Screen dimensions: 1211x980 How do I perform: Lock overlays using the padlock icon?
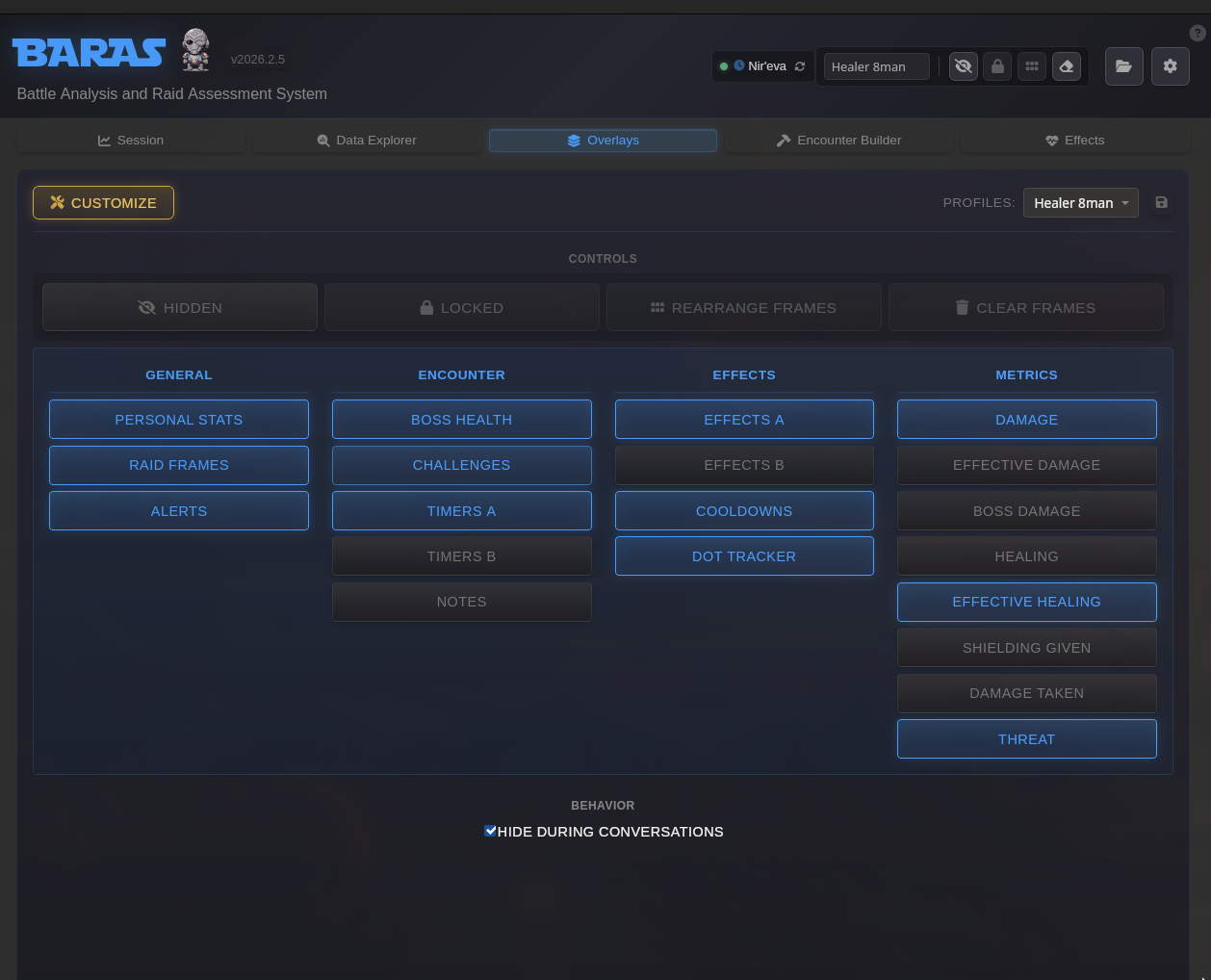[x=997, y=65]
